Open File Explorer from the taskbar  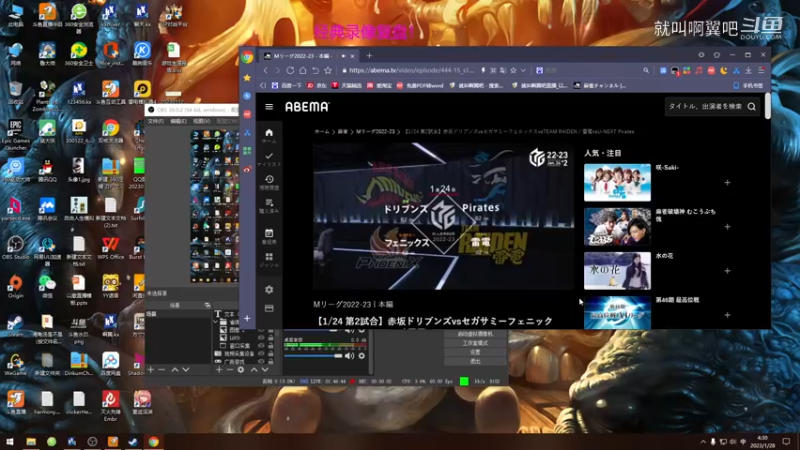[31, 441]
